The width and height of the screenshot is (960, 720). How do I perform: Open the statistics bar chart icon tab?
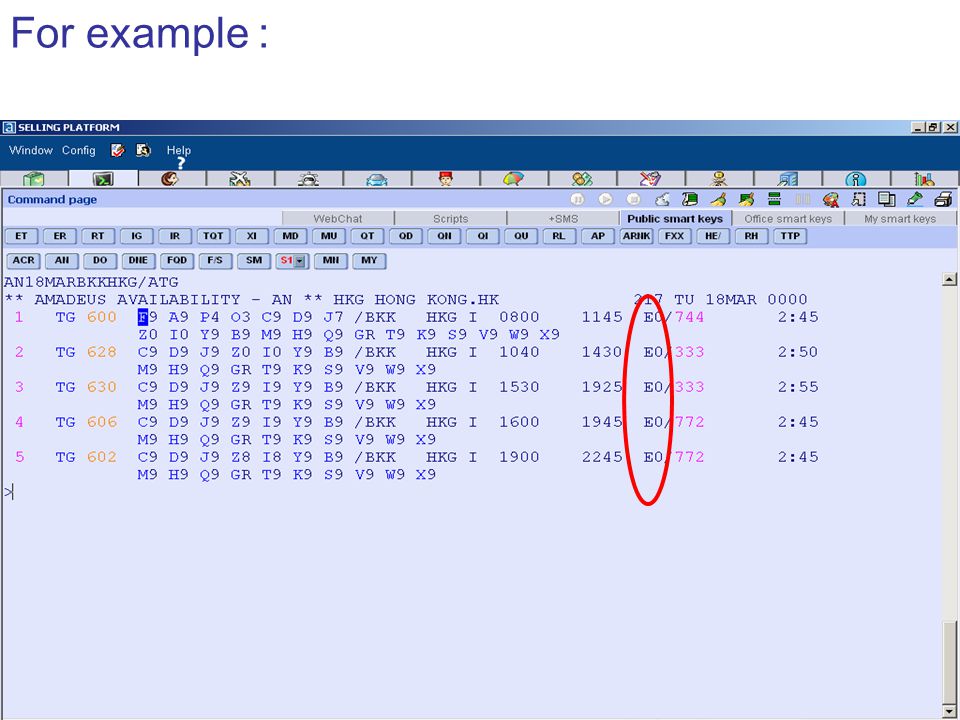pyautogui.click(x=924, y=179)
